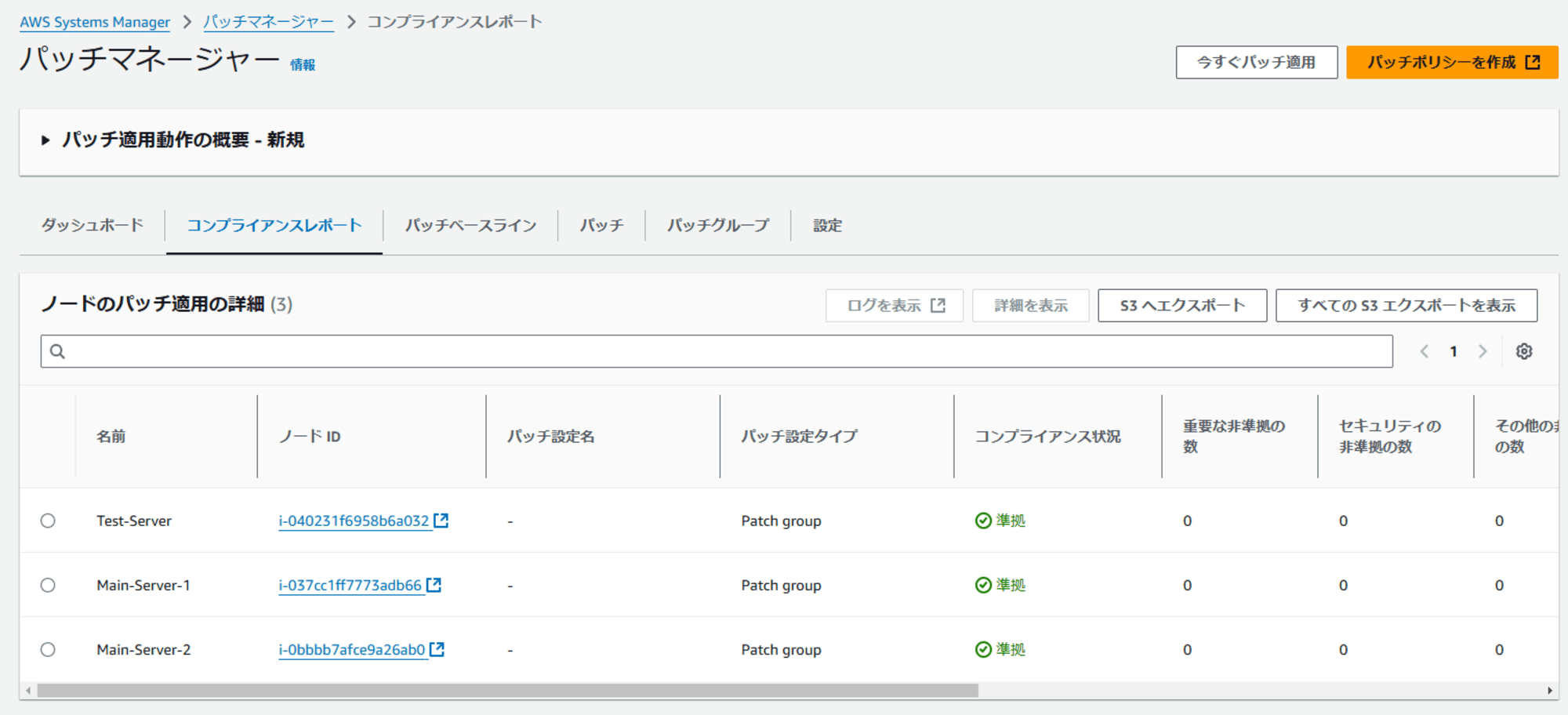Click compliant check icon for Main-Server-2
Viewport: 1568px width, 715px height.
point(983,649)
